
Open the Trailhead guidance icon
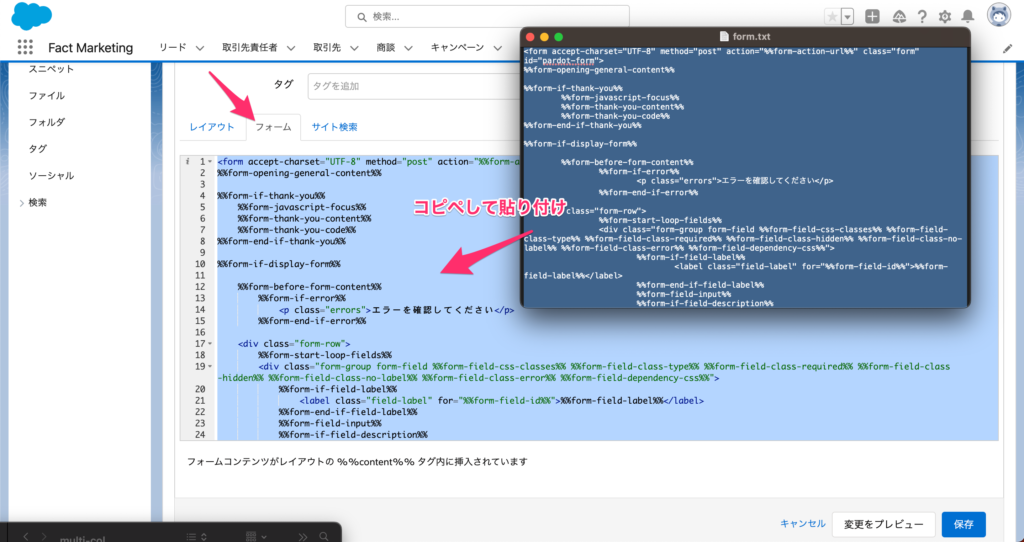(898, 16)
